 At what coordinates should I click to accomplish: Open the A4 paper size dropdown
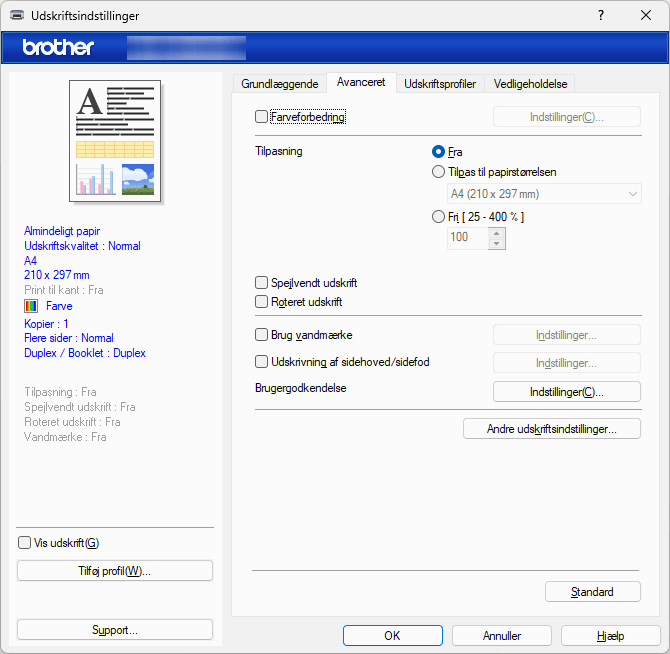[x=545, y=194]
